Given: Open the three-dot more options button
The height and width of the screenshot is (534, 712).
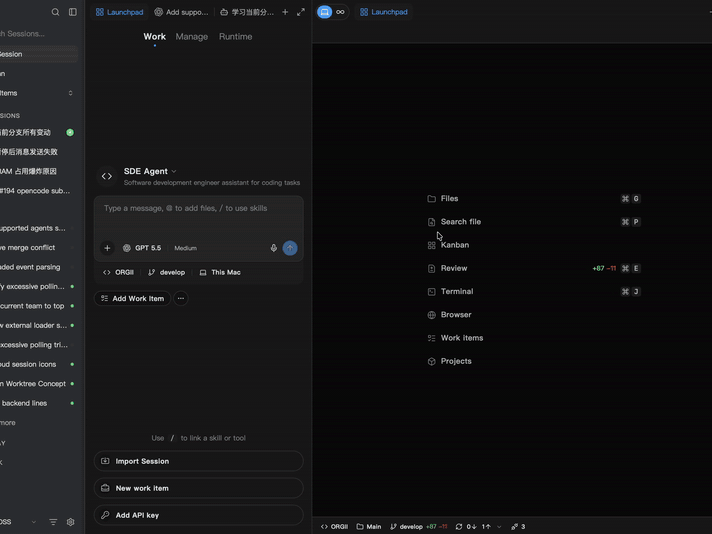Looking at the screenshot, I should click(x=181, y=298).
